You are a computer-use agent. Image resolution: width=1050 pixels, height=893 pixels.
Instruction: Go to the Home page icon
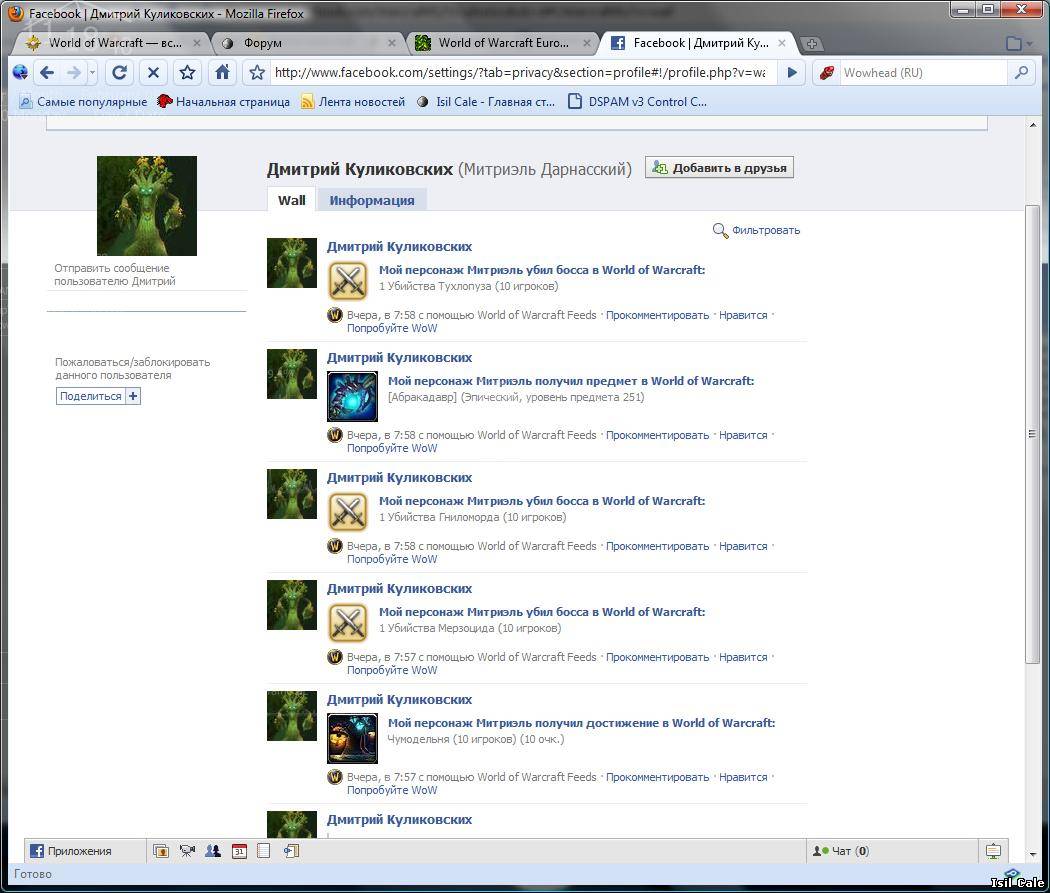[222, 72]
